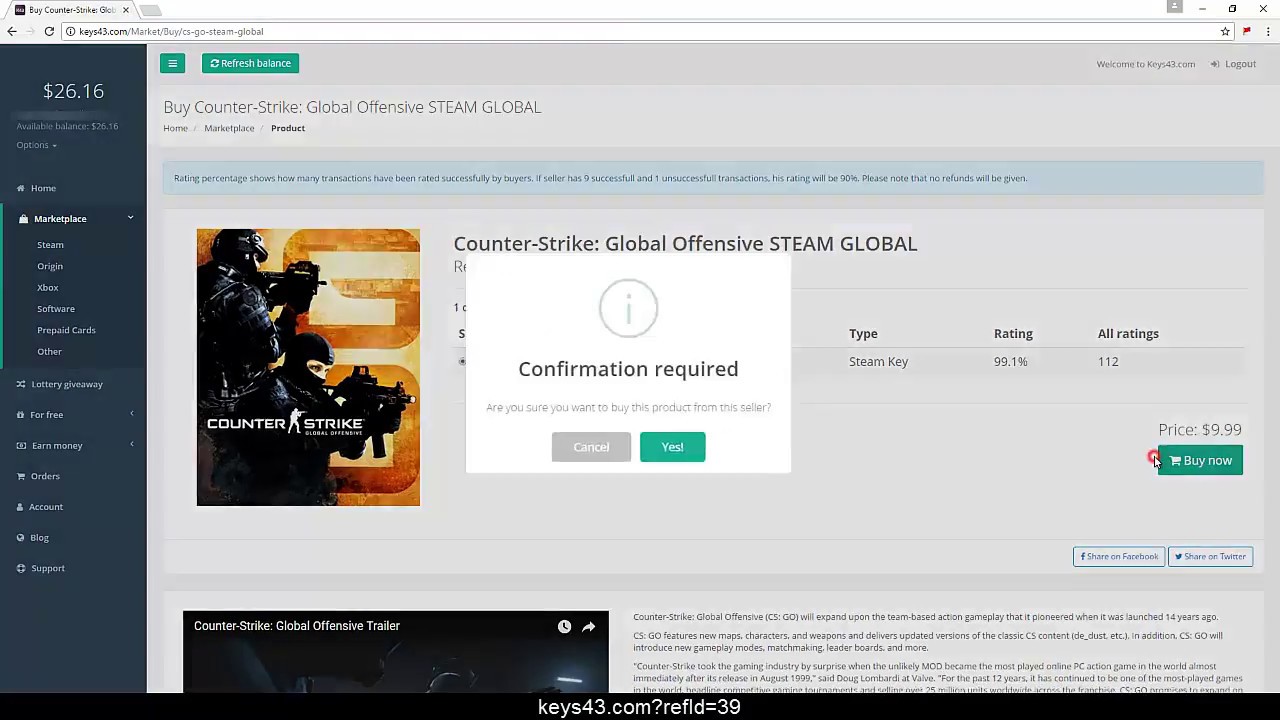Image resolution: width=1280 pixels, height=720 pixels.
Task: Click the Lottery giveaway sidebar icon
Action: tap(22, 384)
